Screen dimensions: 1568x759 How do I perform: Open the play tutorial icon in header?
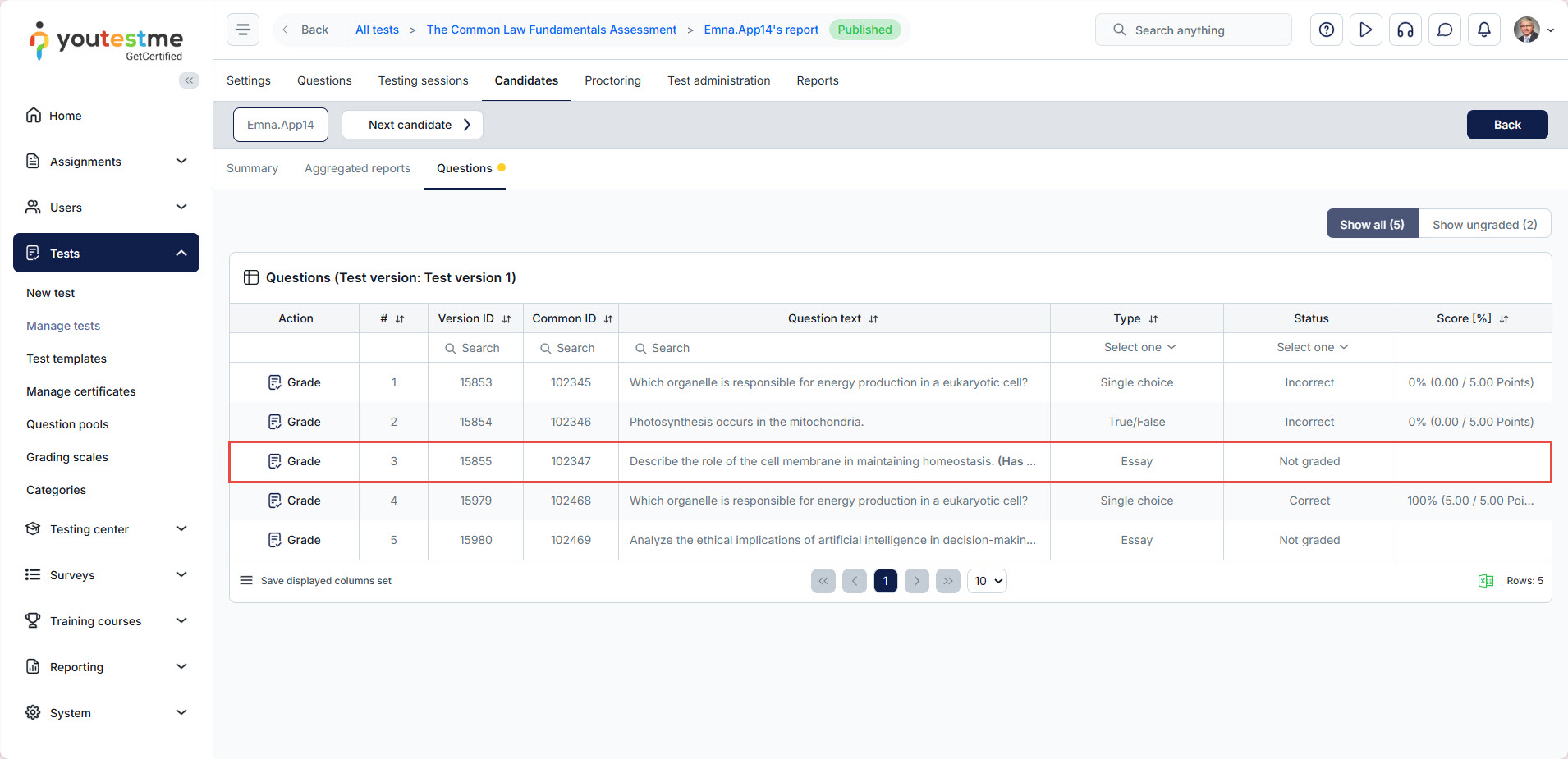point(1365,30)
